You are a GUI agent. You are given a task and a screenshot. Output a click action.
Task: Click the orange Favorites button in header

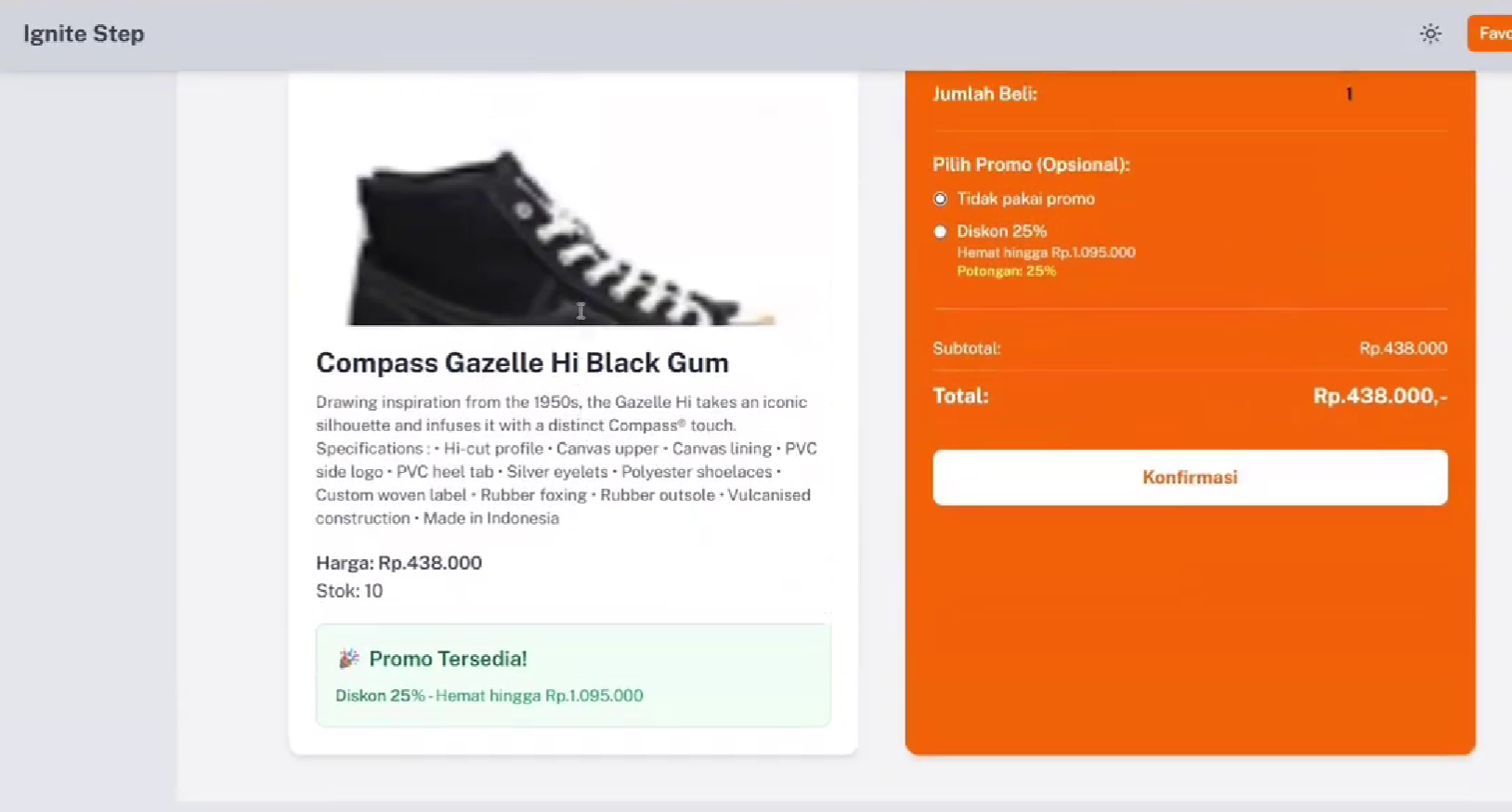coord(1492,34)
